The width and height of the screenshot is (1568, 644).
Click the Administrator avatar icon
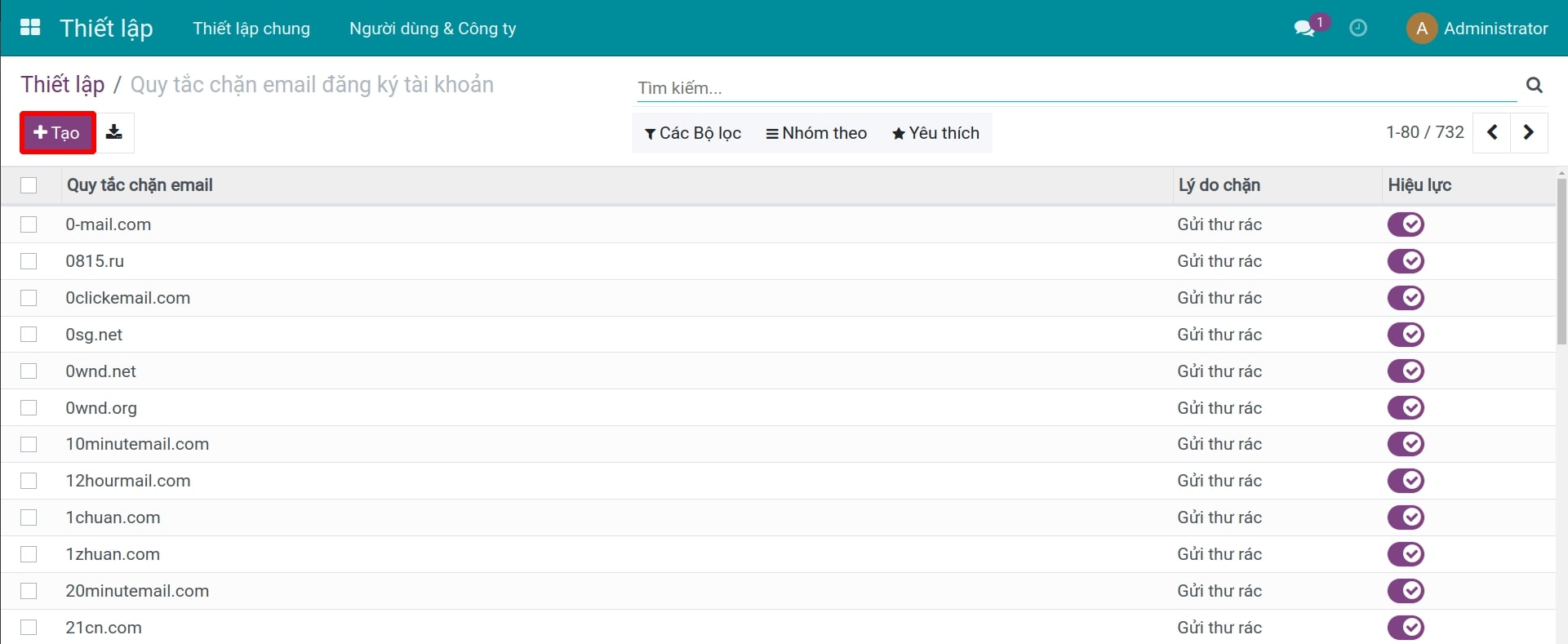(x=1421, y=29)
